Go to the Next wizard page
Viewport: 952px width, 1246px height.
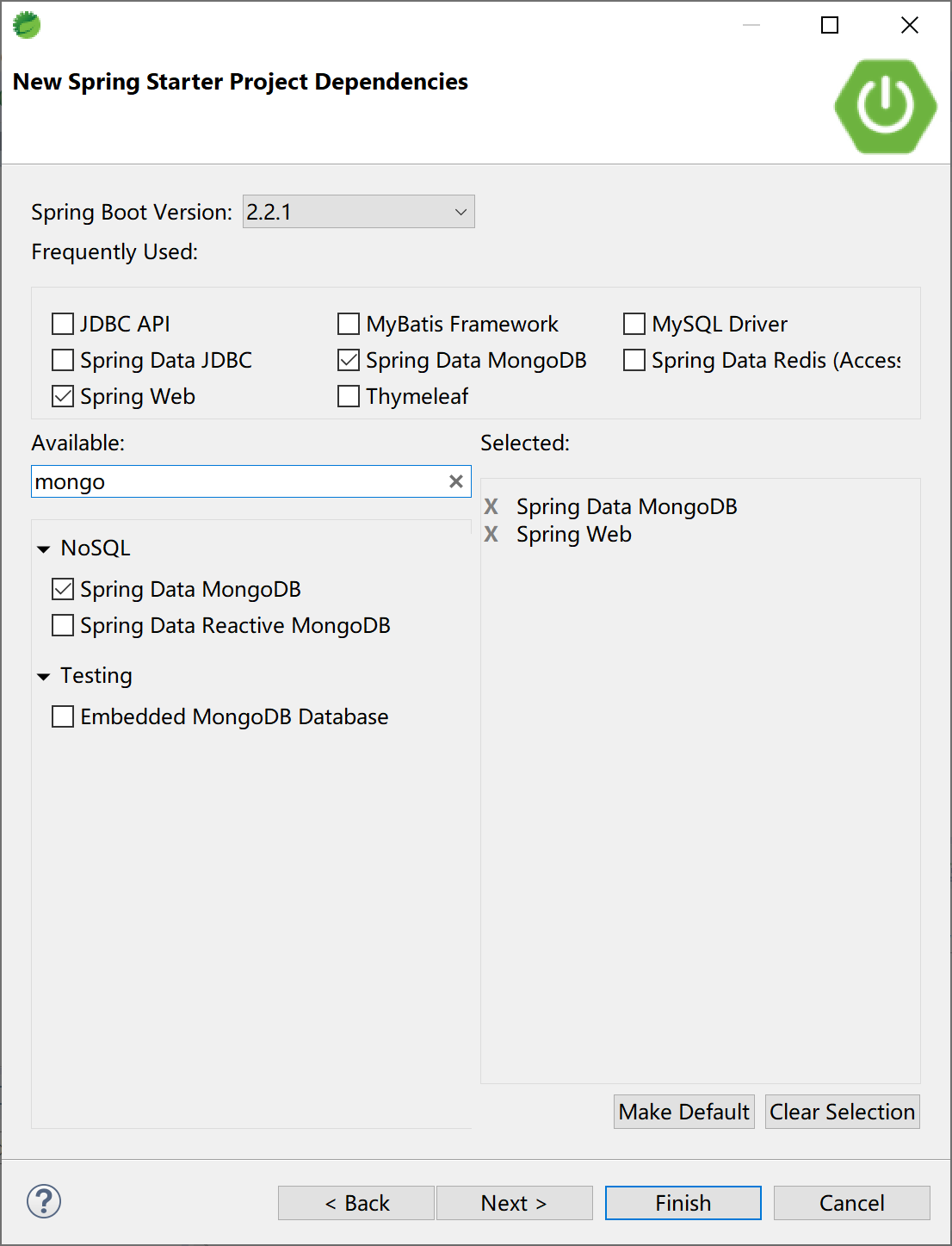pos(514,1203)
